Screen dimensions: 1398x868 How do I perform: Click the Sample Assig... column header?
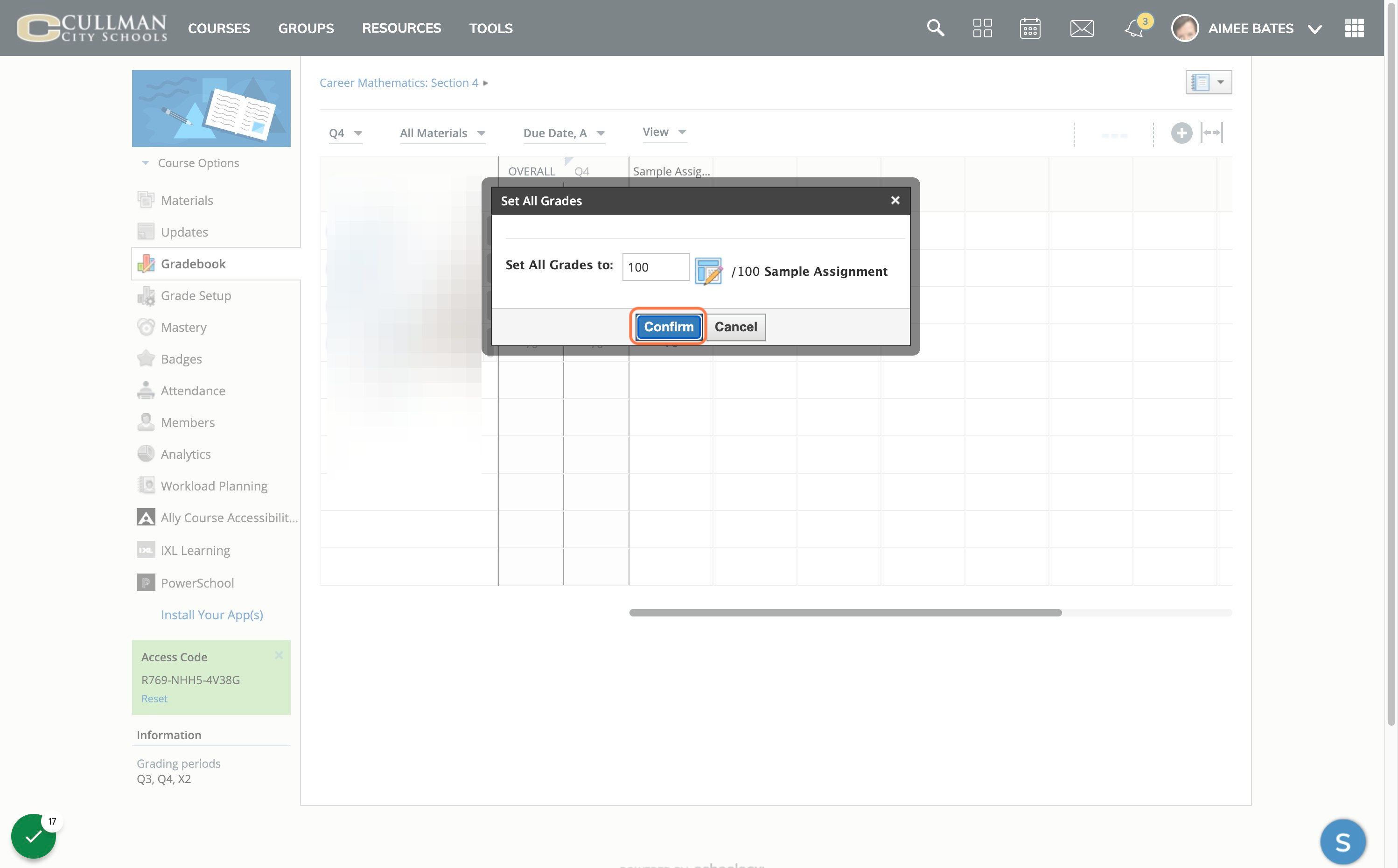(671, 171)
